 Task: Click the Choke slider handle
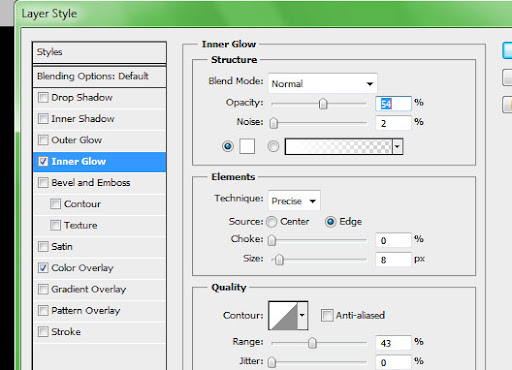272,240
